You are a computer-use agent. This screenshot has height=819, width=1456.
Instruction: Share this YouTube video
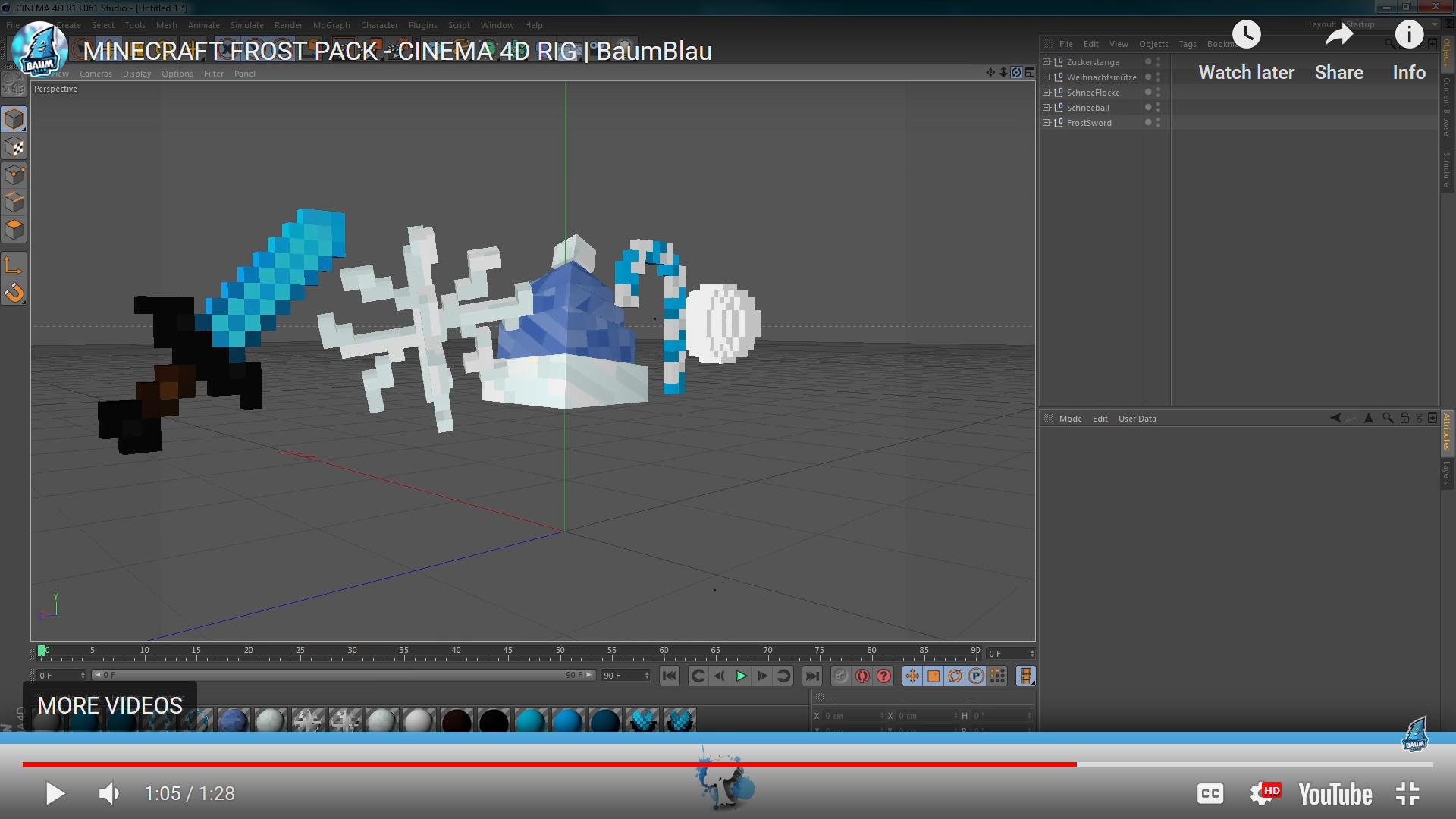point(1339,52)
